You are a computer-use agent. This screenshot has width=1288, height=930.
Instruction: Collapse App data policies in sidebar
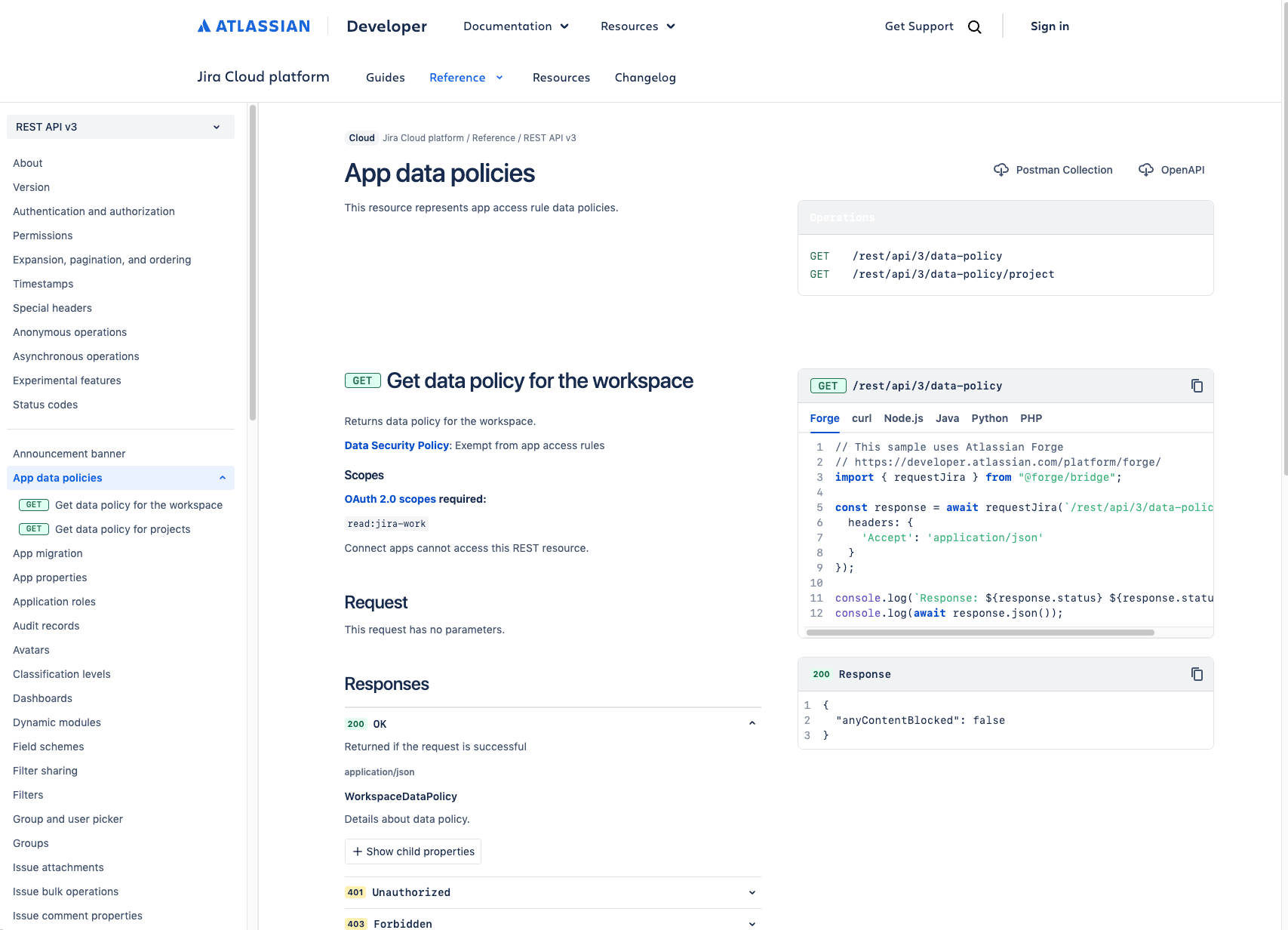tap(222, 478)
